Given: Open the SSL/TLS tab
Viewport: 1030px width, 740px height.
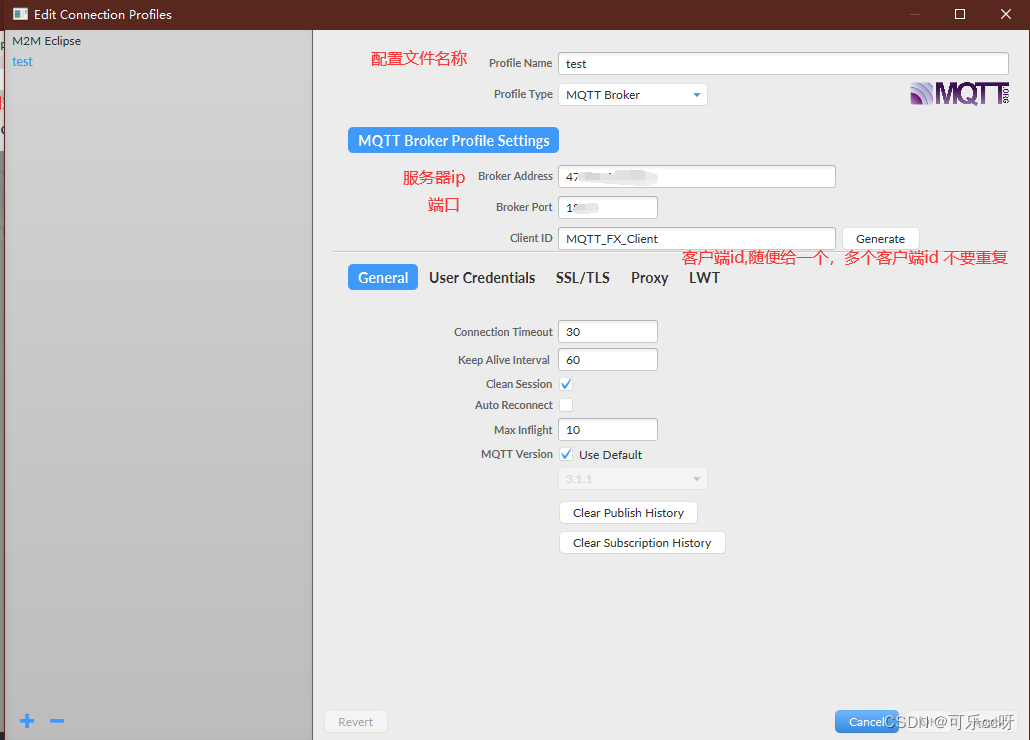Looking at the screenshot, I should tap(583, 278).
